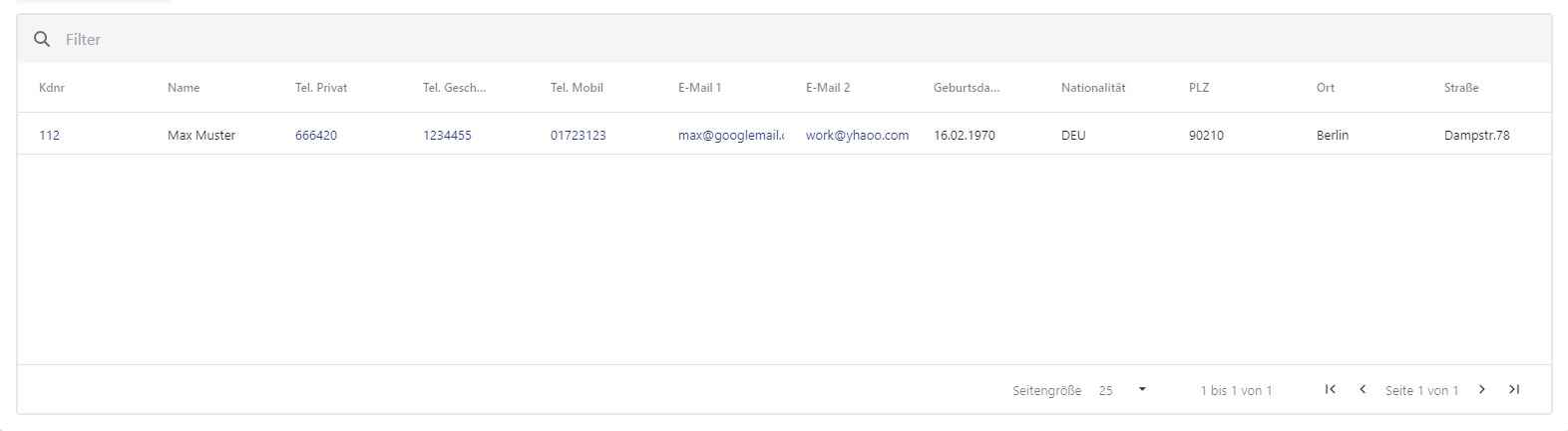The height and width of the screenshot is (431, 1568).
Task: Sort by Nationalität column
Action: (x=1093, y=88)
